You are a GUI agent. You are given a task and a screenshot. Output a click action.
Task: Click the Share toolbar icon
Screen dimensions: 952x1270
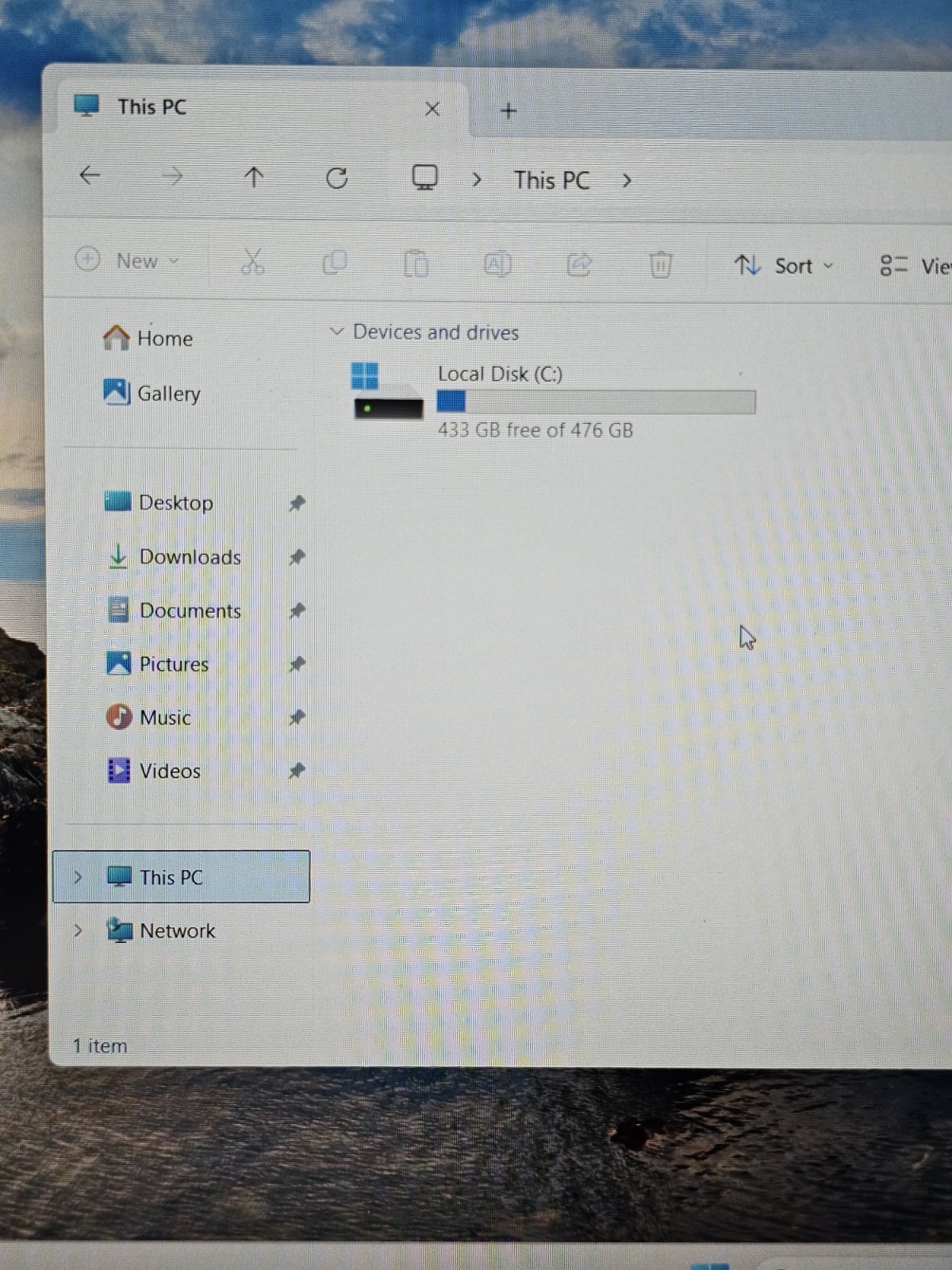579,264
